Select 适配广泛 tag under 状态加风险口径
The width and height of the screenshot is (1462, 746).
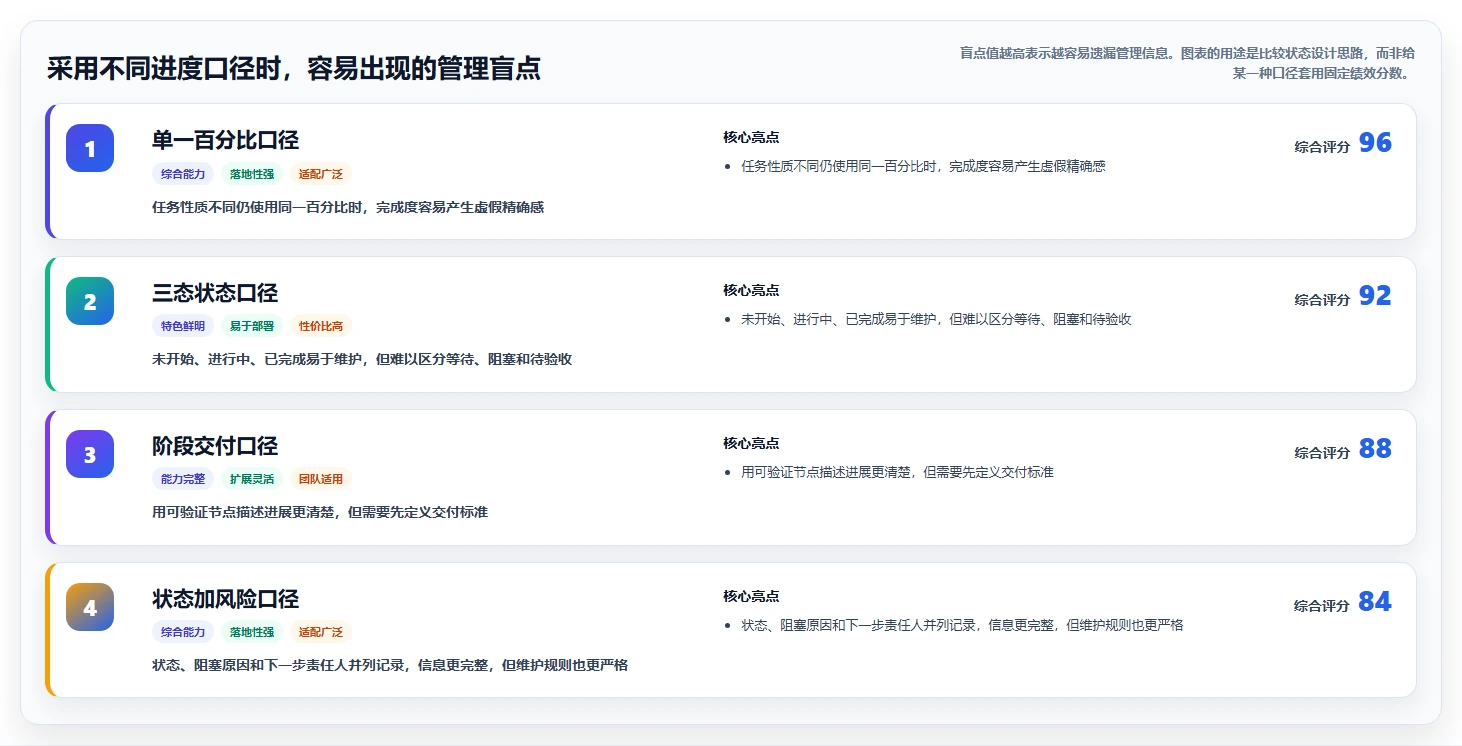(x=321, y=632)
